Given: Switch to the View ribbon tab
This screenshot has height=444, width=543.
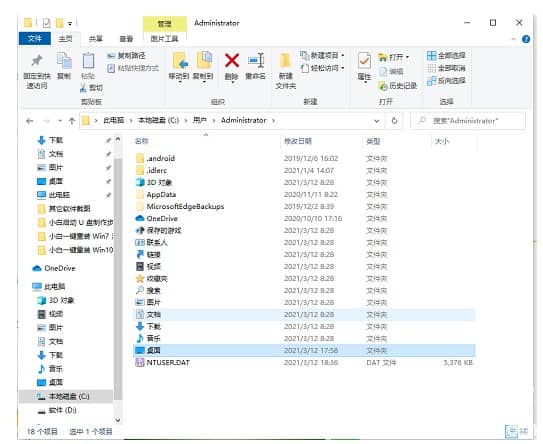Looking at the screenshot, I should tap(126, 38).
